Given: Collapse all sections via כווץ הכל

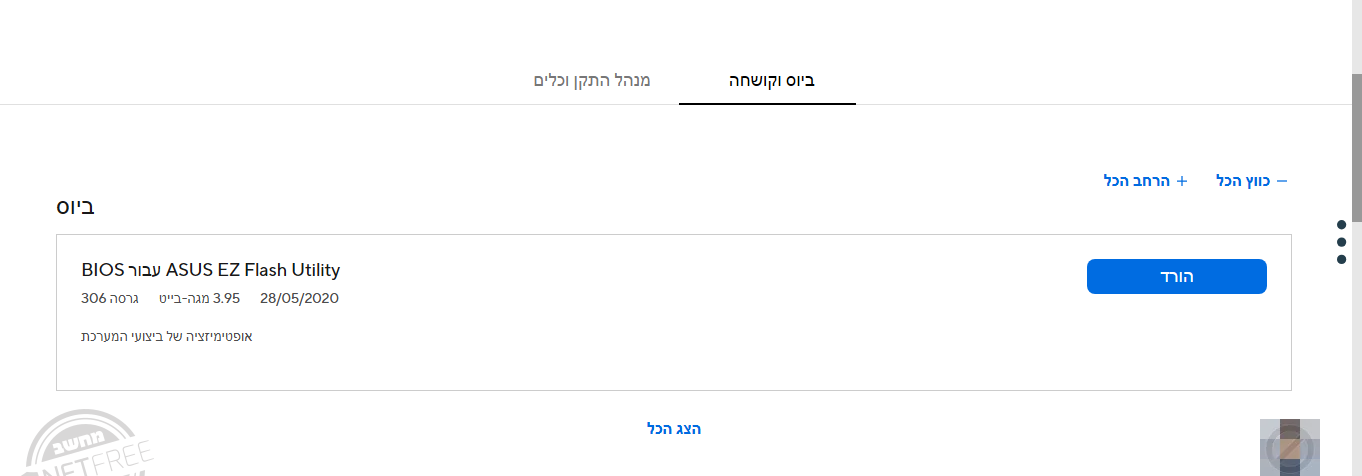Looking at the screenshot, I should click(1243, 181).
